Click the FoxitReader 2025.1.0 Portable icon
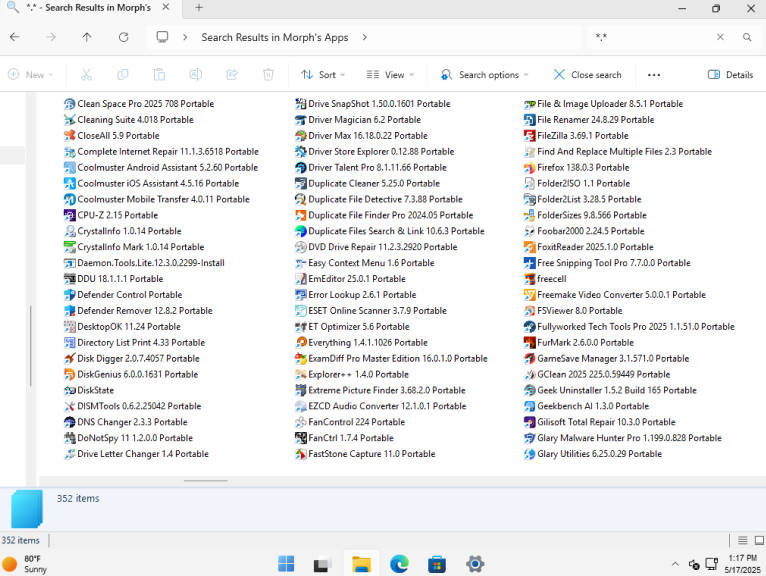Viewport: 766px width, 576px height. [530, 247]
